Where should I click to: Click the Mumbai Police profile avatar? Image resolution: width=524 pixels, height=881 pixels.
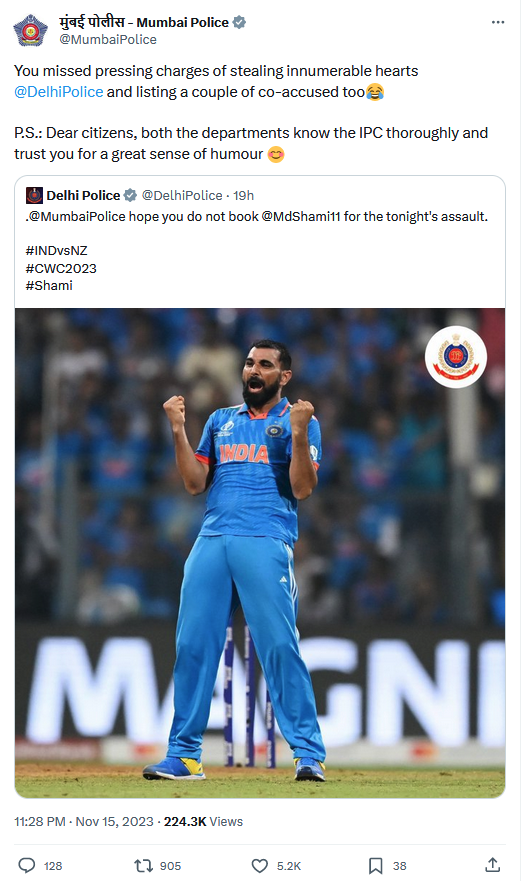click(x=31, y=30)
